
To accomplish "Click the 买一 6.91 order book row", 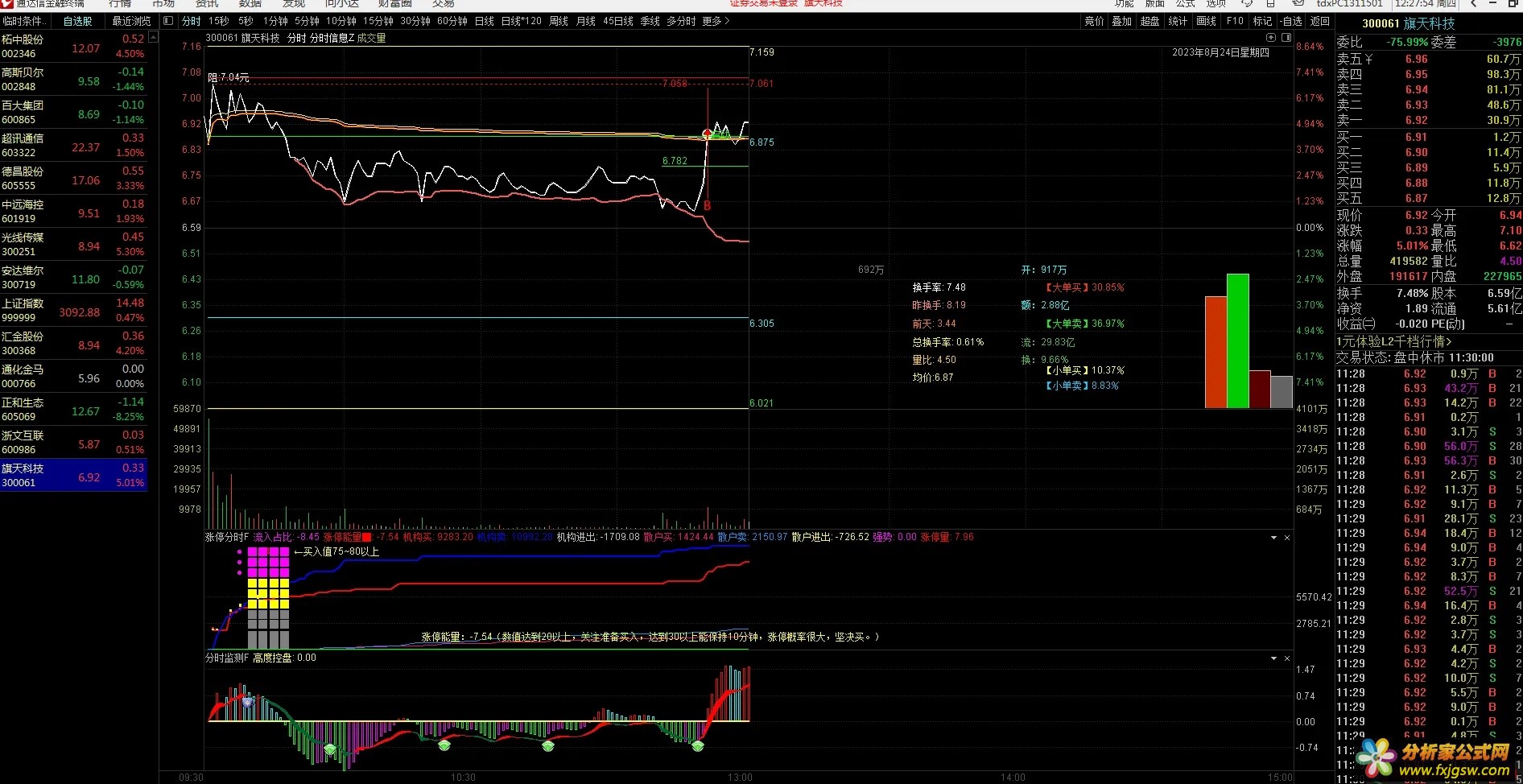I will [1429, 137].
